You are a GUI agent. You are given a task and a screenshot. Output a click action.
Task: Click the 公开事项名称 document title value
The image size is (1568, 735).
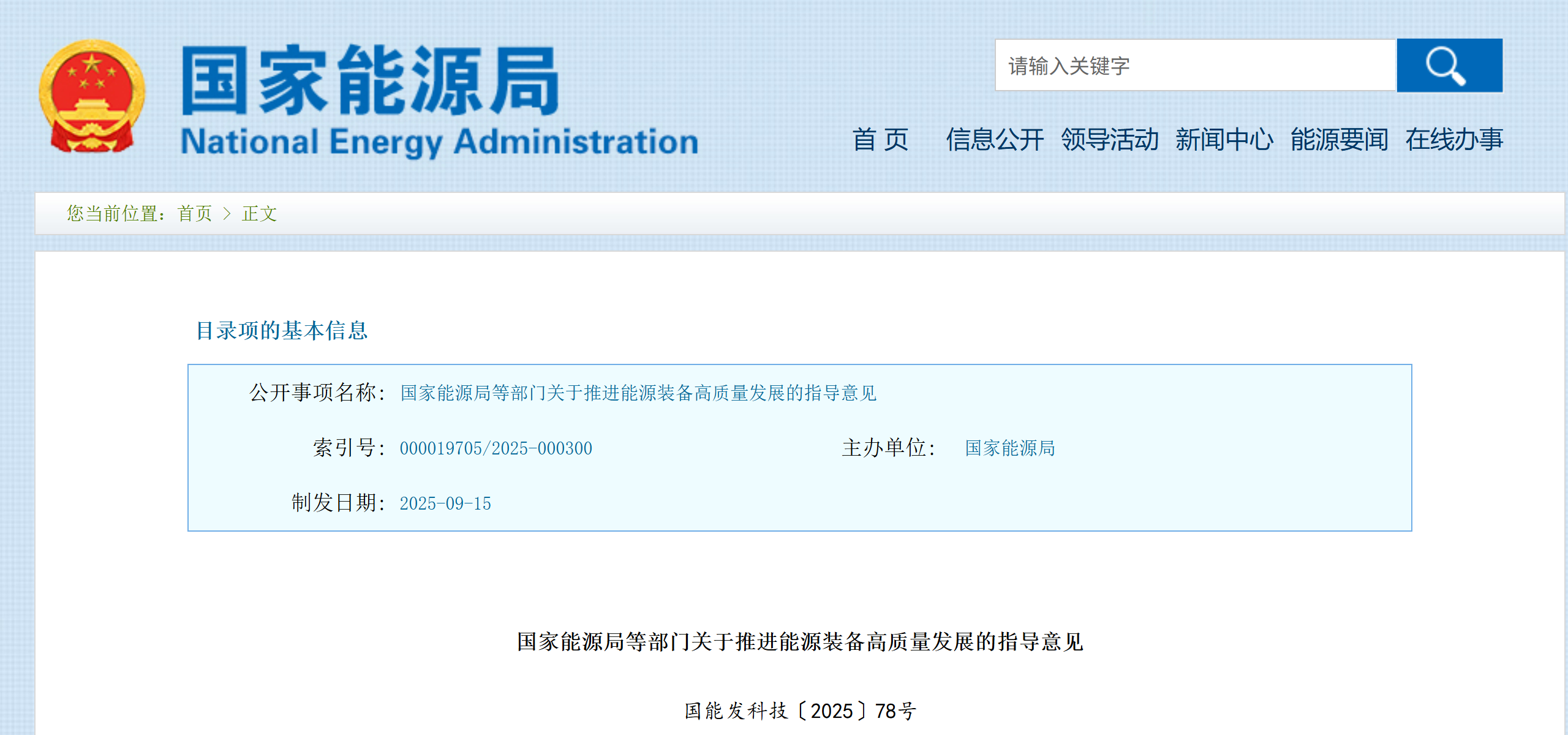coord(638,393)
